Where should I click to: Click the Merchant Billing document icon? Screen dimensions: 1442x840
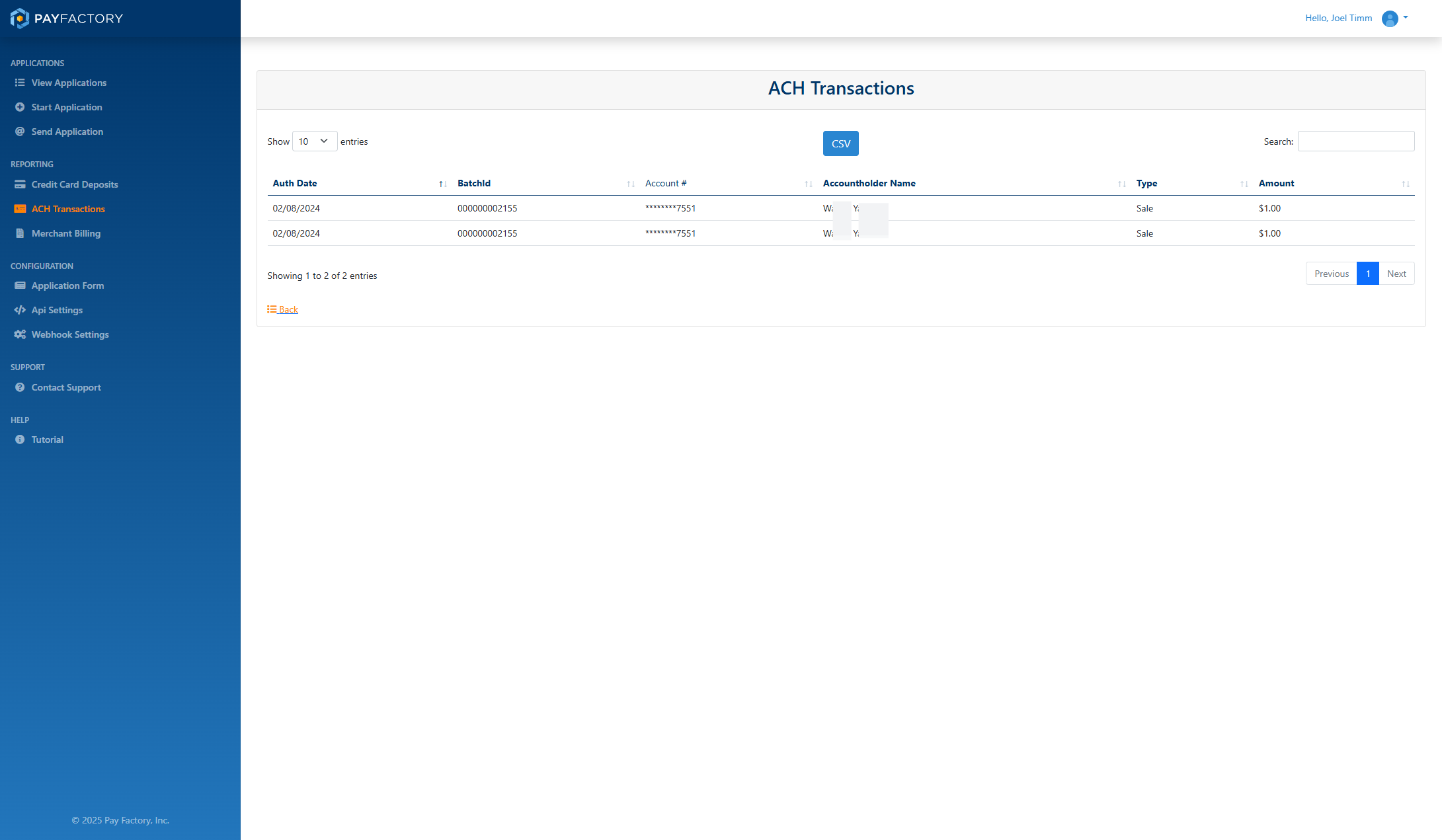pos(20,233)
